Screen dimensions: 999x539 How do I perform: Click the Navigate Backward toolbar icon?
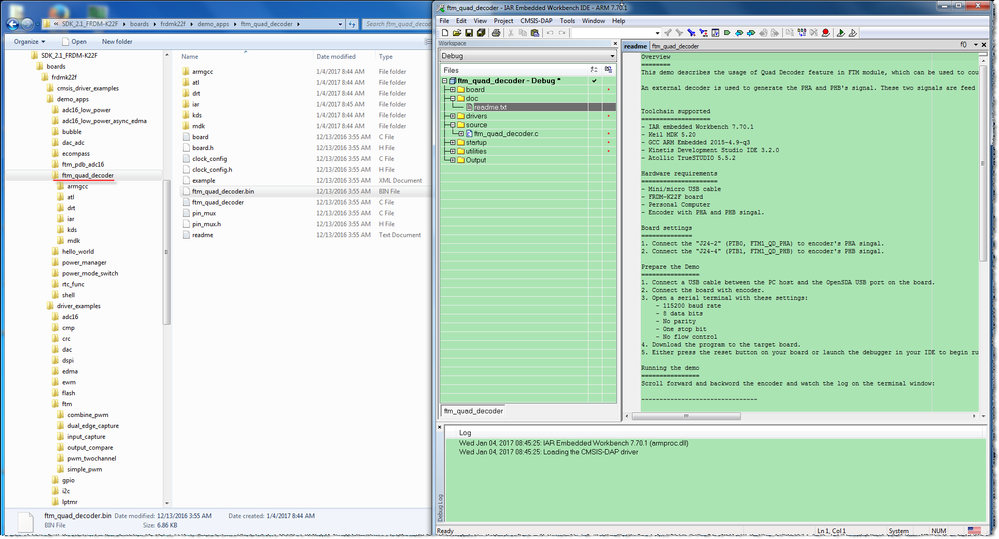point(763,32)
